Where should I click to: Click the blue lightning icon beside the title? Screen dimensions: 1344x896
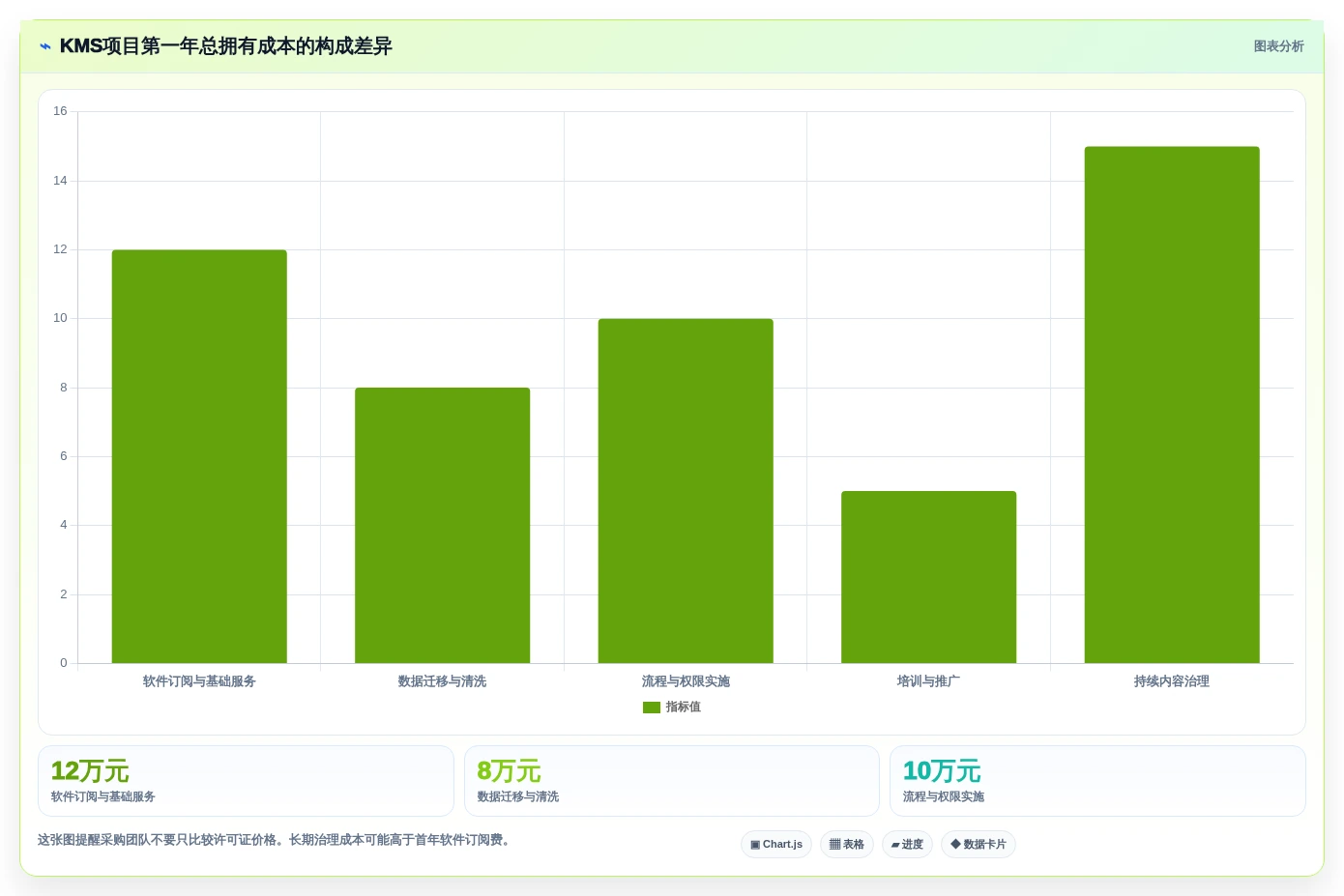coord(45,46)
